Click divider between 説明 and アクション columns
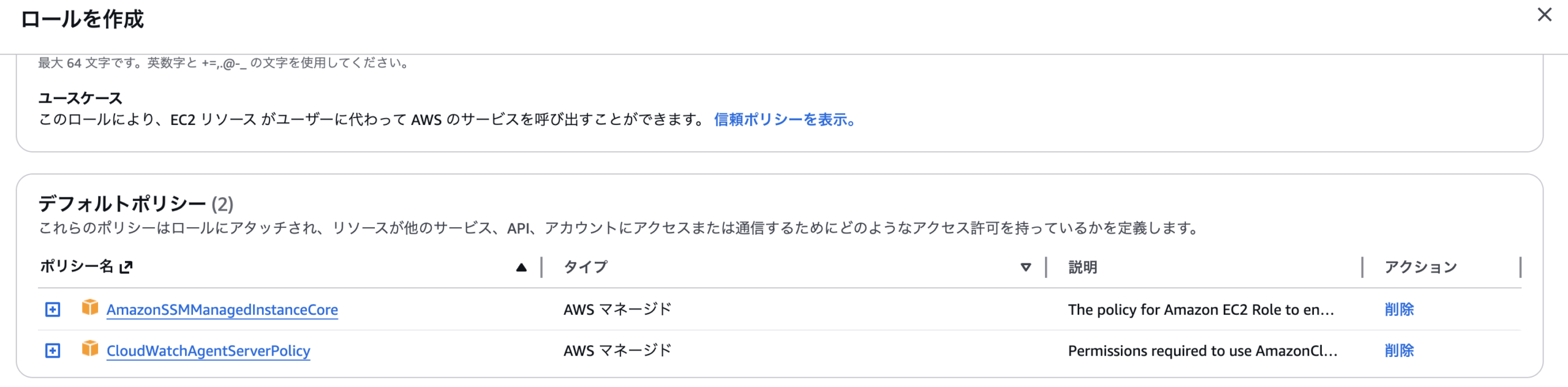1568x387 pixels. click(1362, 267)
